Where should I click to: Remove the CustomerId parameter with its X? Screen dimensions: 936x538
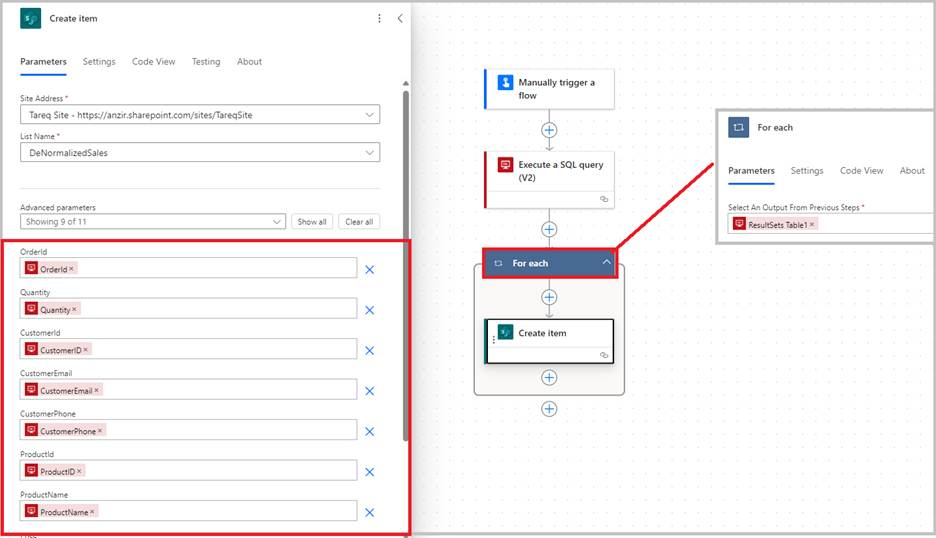(370, 351)
